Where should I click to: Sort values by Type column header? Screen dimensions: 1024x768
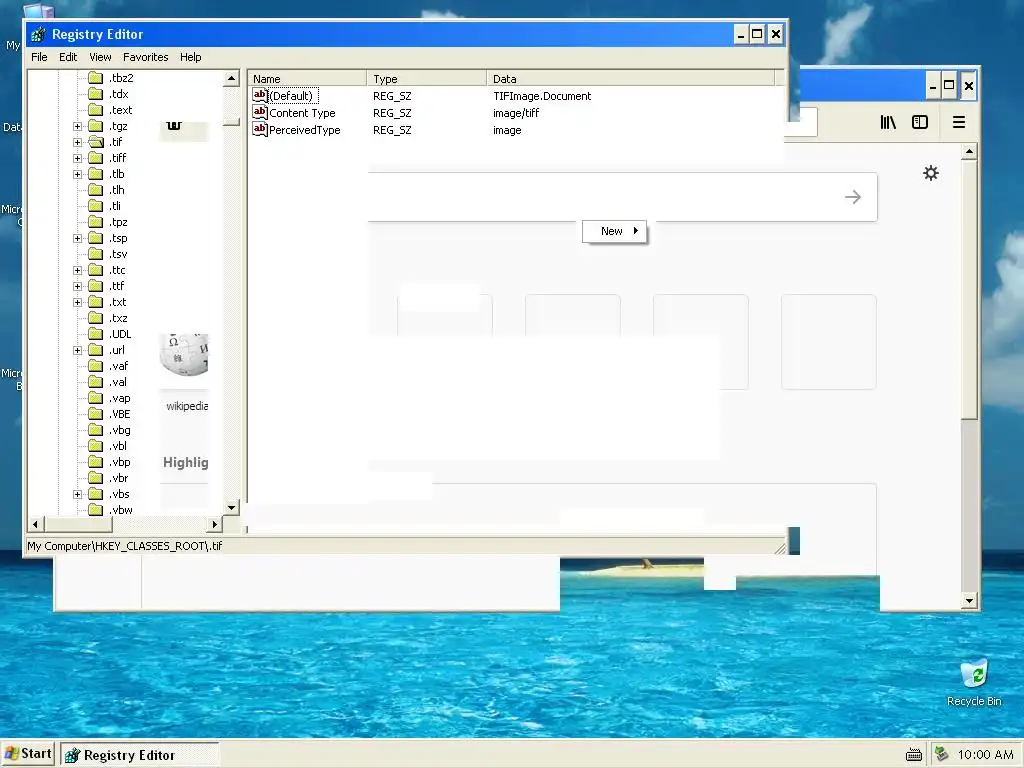[x=426, y=78]
